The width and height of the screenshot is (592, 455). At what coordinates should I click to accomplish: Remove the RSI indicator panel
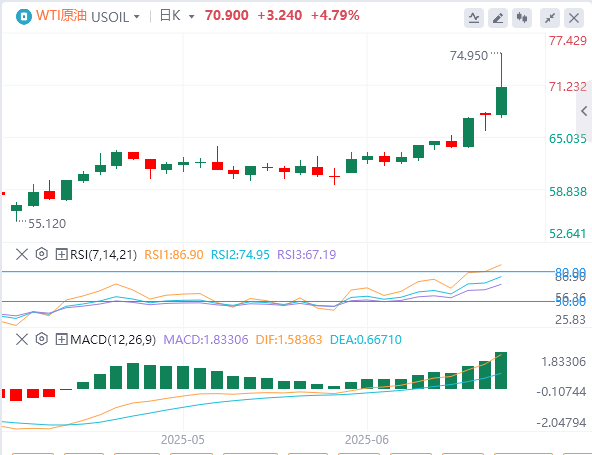click(x=22, y=254)
